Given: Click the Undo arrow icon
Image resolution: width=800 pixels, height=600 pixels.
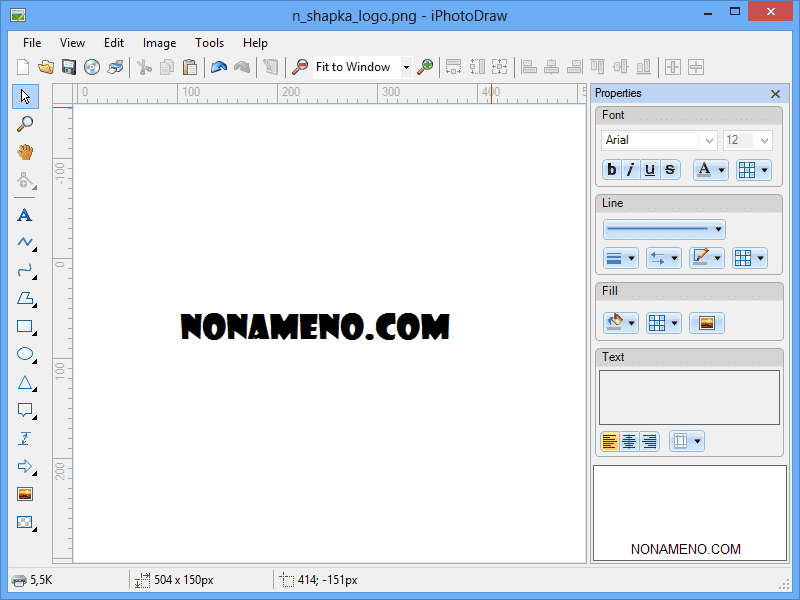Looking at the screenshot, I should [218, 67].
